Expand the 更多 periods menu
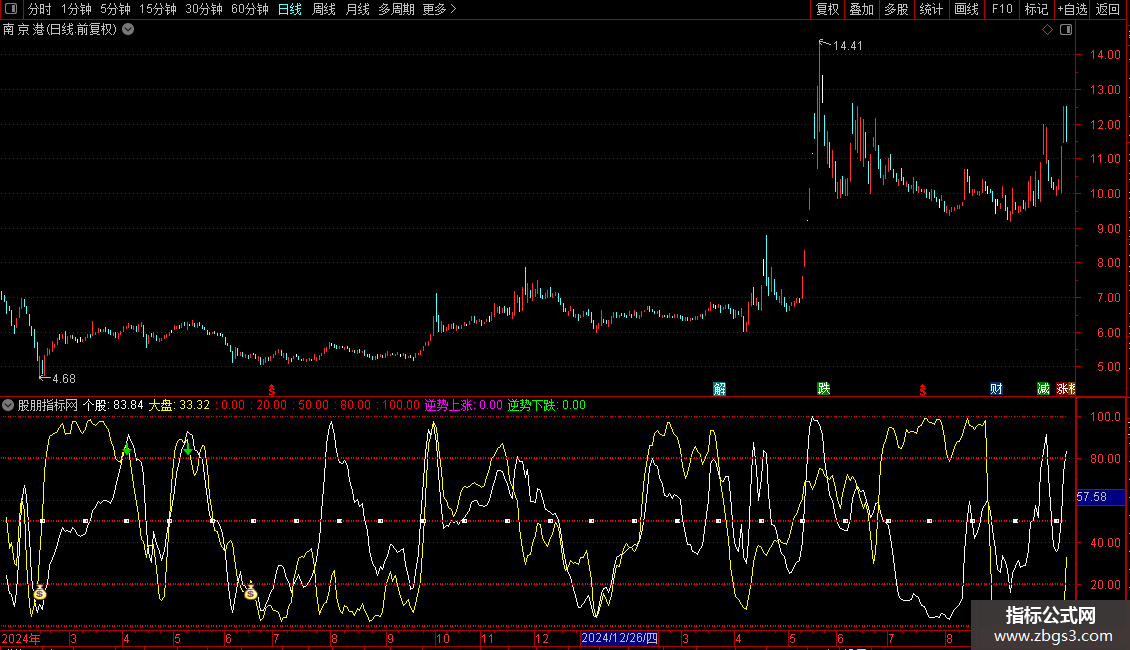Screen dimensions: 1130x650 pyautogui.click(x=439, y=9)
